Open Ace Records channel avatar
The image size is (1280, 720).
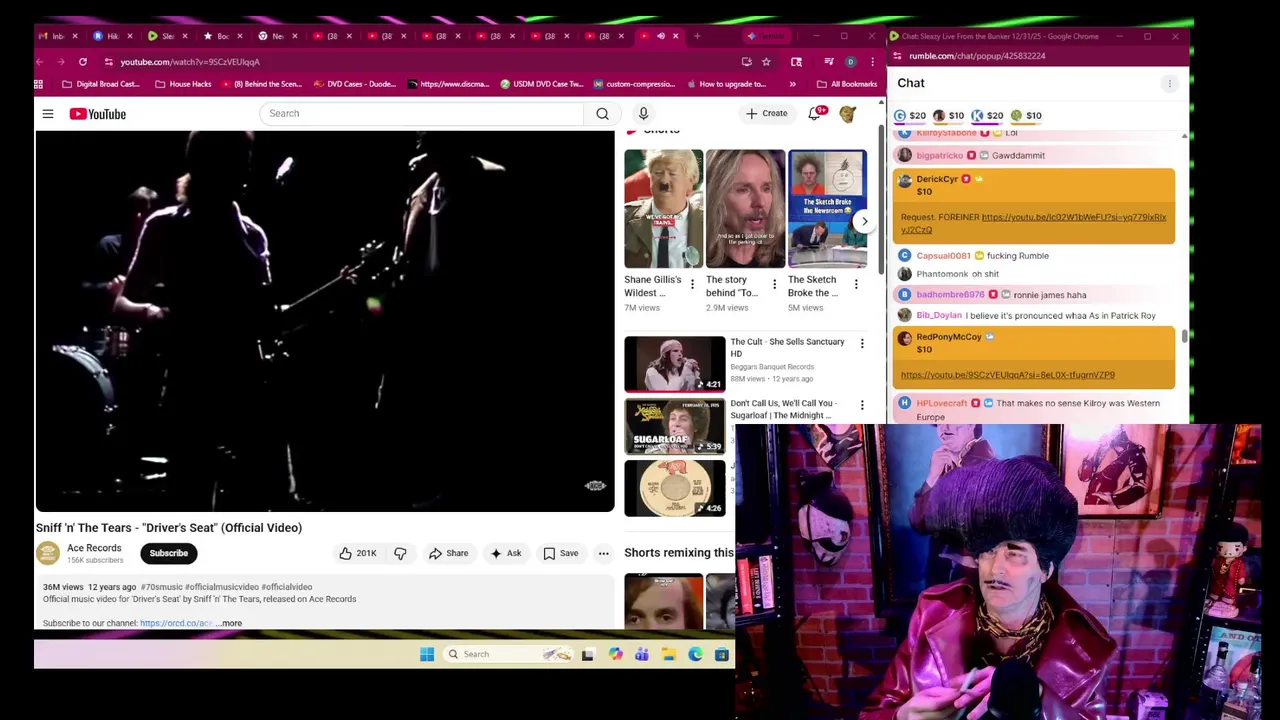[48, 553]
